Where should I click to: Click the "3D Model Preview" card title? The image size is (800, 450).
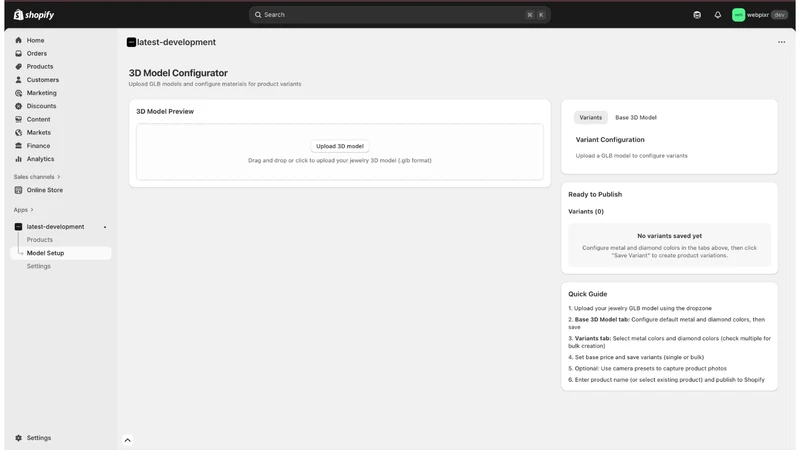coord(165,111)
